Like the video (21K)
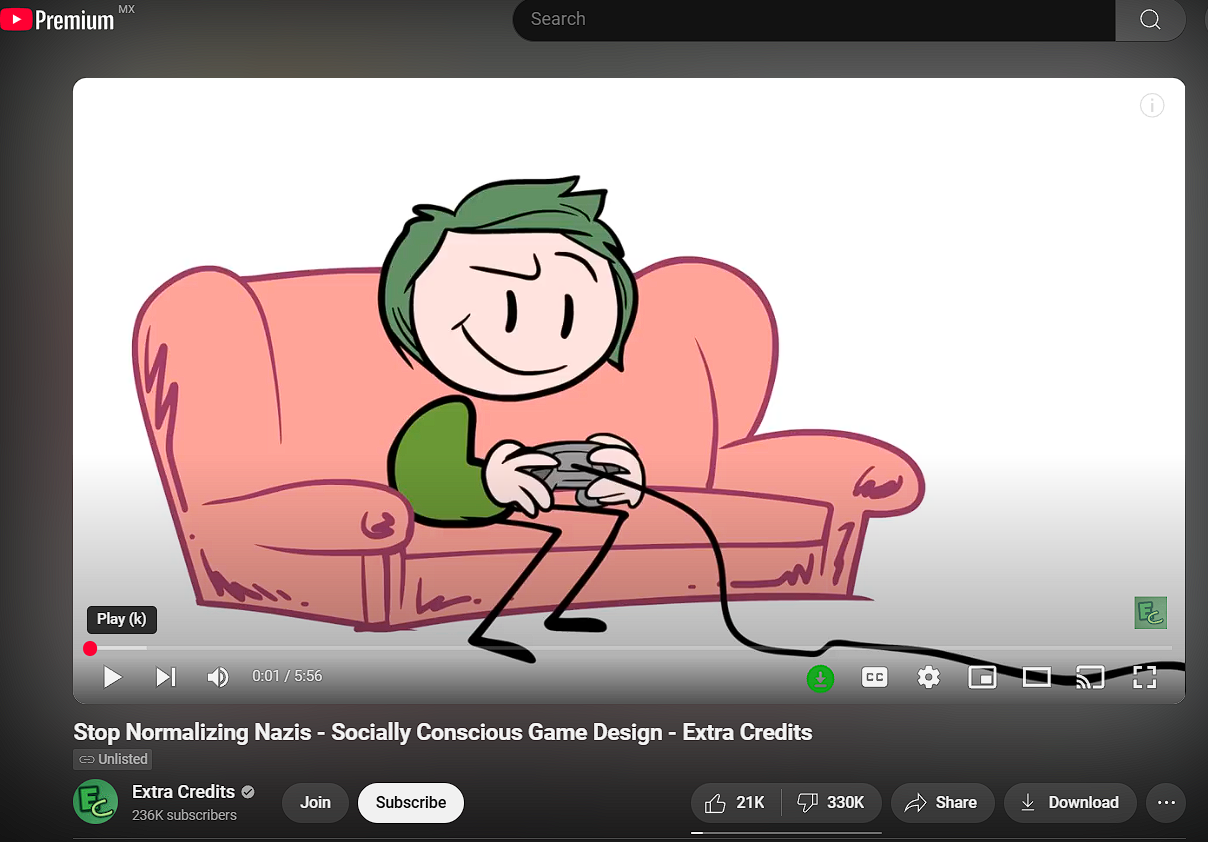 pyautogui.click(x=735, y=802)
